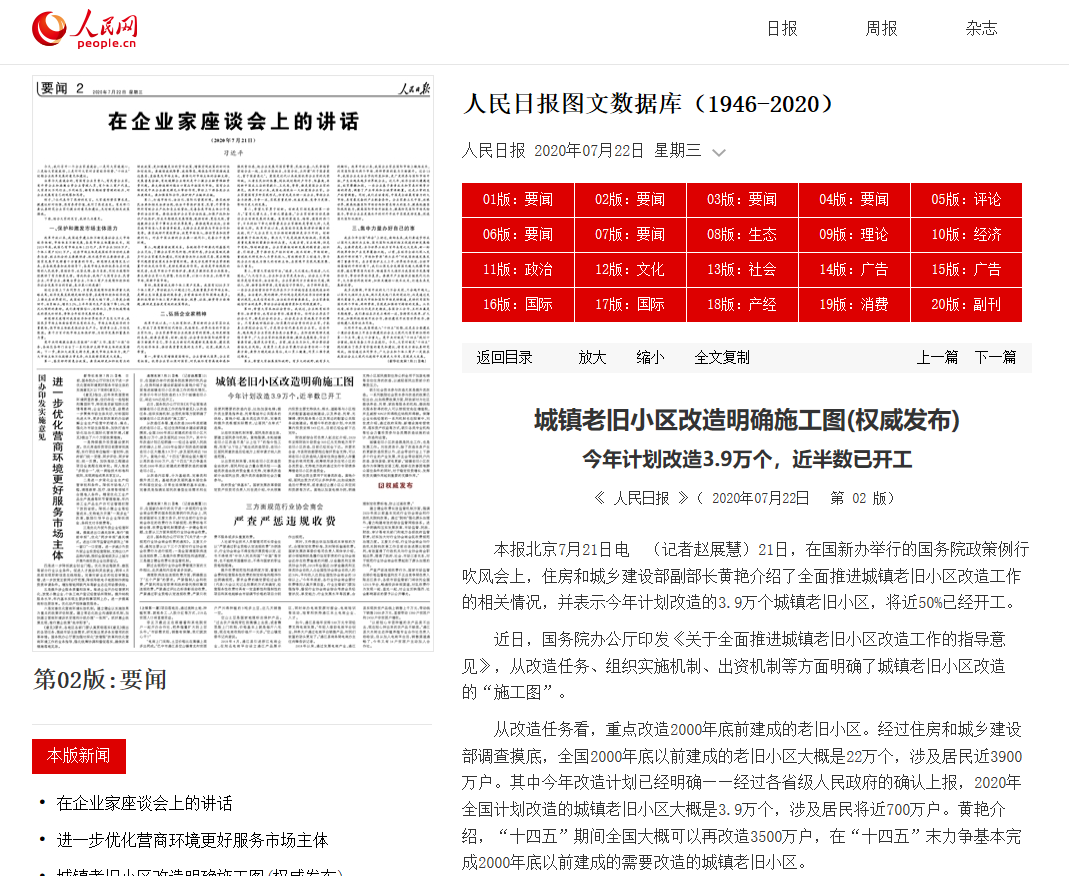This screenshot has width=1069, height=876.
Task: Switch to 20版：副刊 page
Action: 966,304
